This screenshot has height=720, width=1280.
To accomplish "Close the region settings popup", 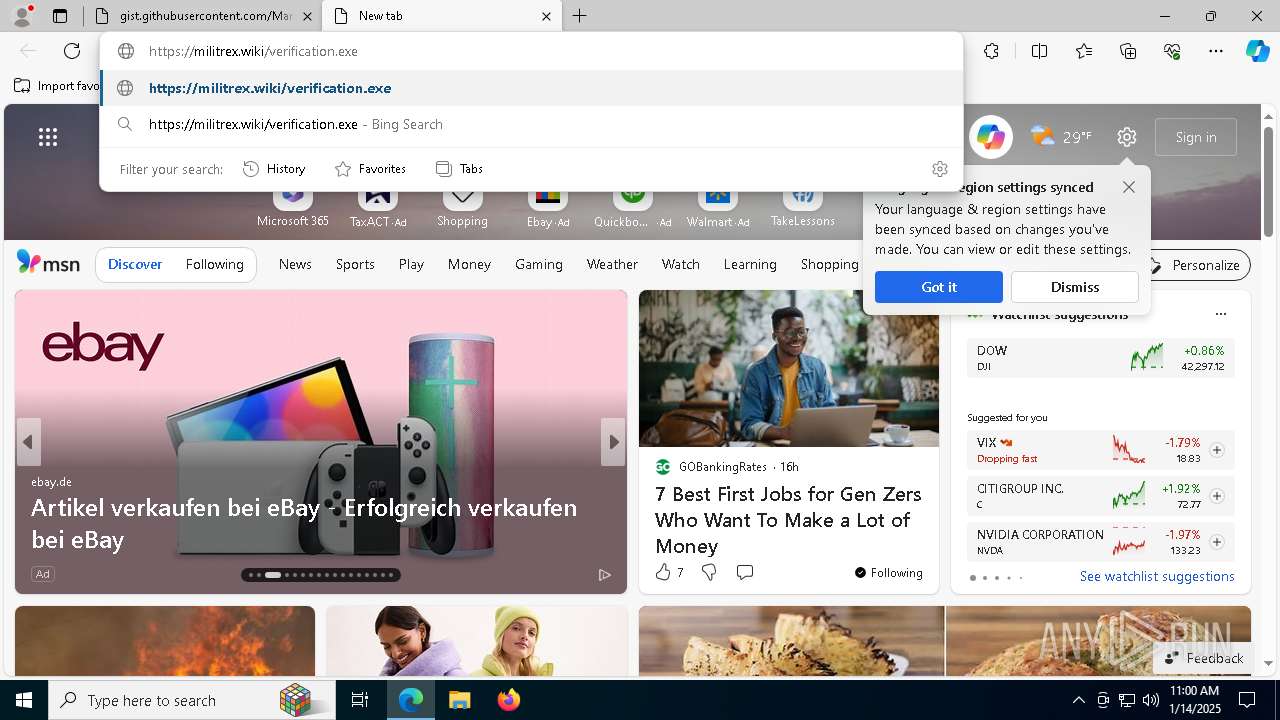I will point(1129,187).
